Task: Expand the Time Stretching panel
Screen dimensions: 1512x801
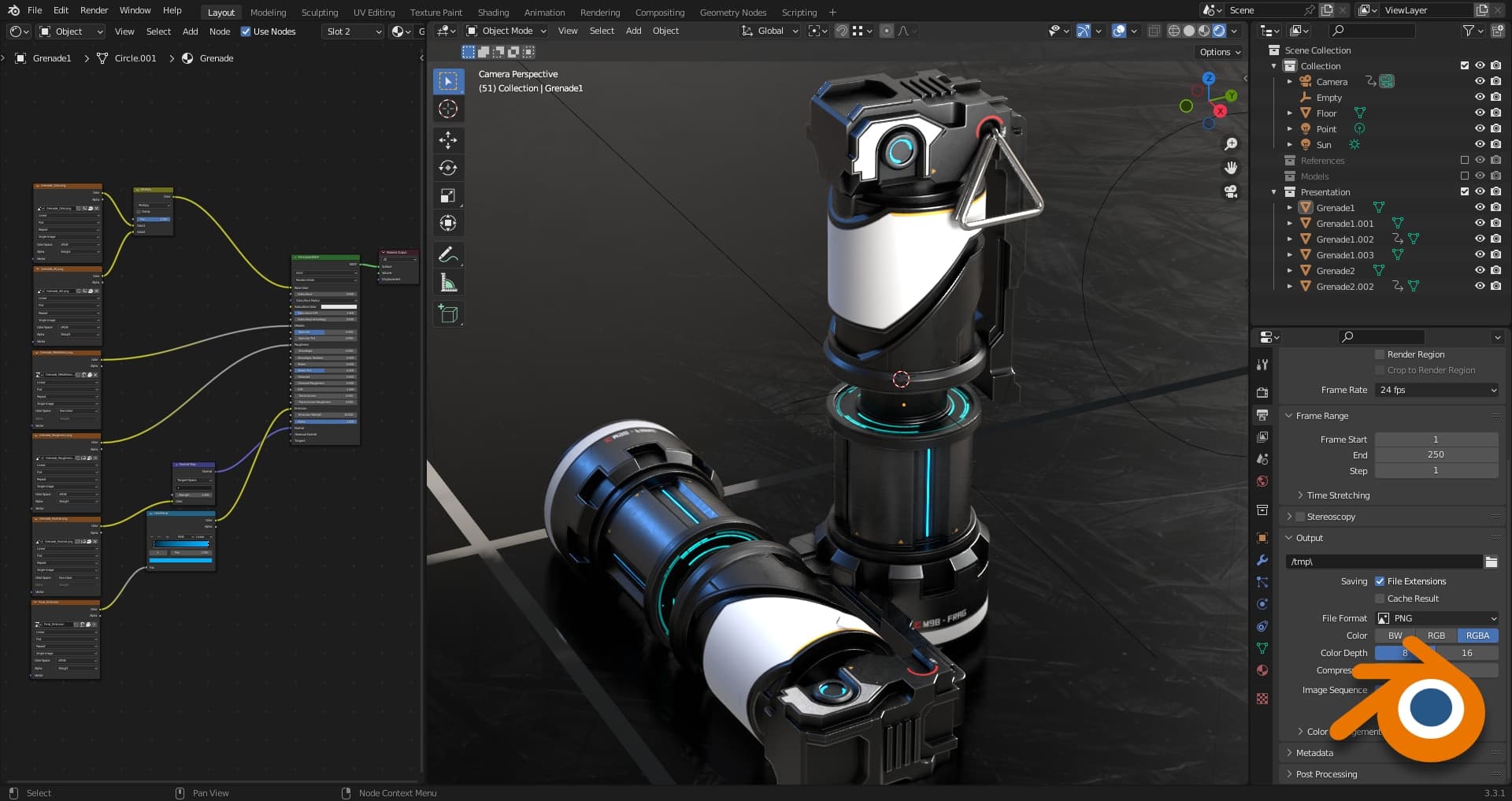Action: coord(1338,495)
